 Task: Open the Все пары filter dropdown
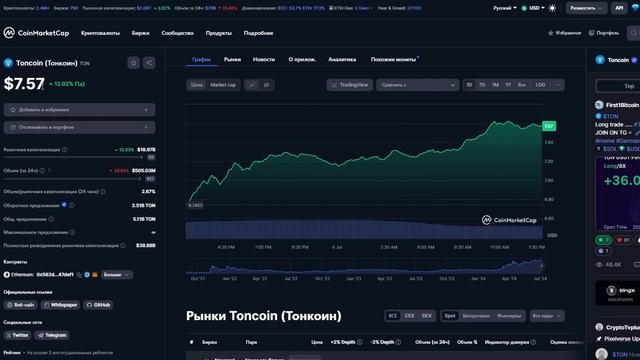click(547, 316)
